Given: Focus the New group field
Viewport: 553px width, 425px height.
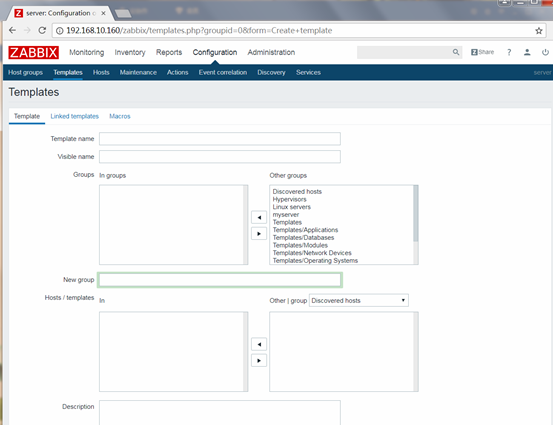Looking at the screenshot, I should click(220, 280).
